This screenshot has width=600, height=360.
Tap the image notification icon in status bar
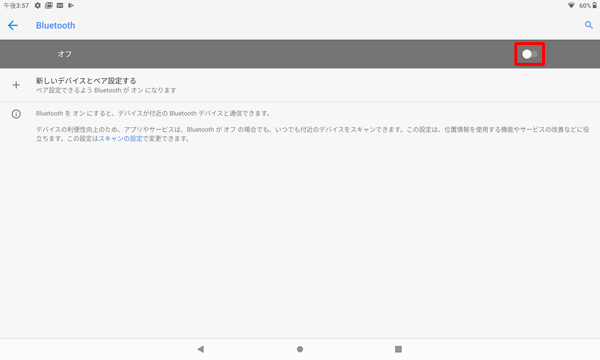tap(49, 5)
